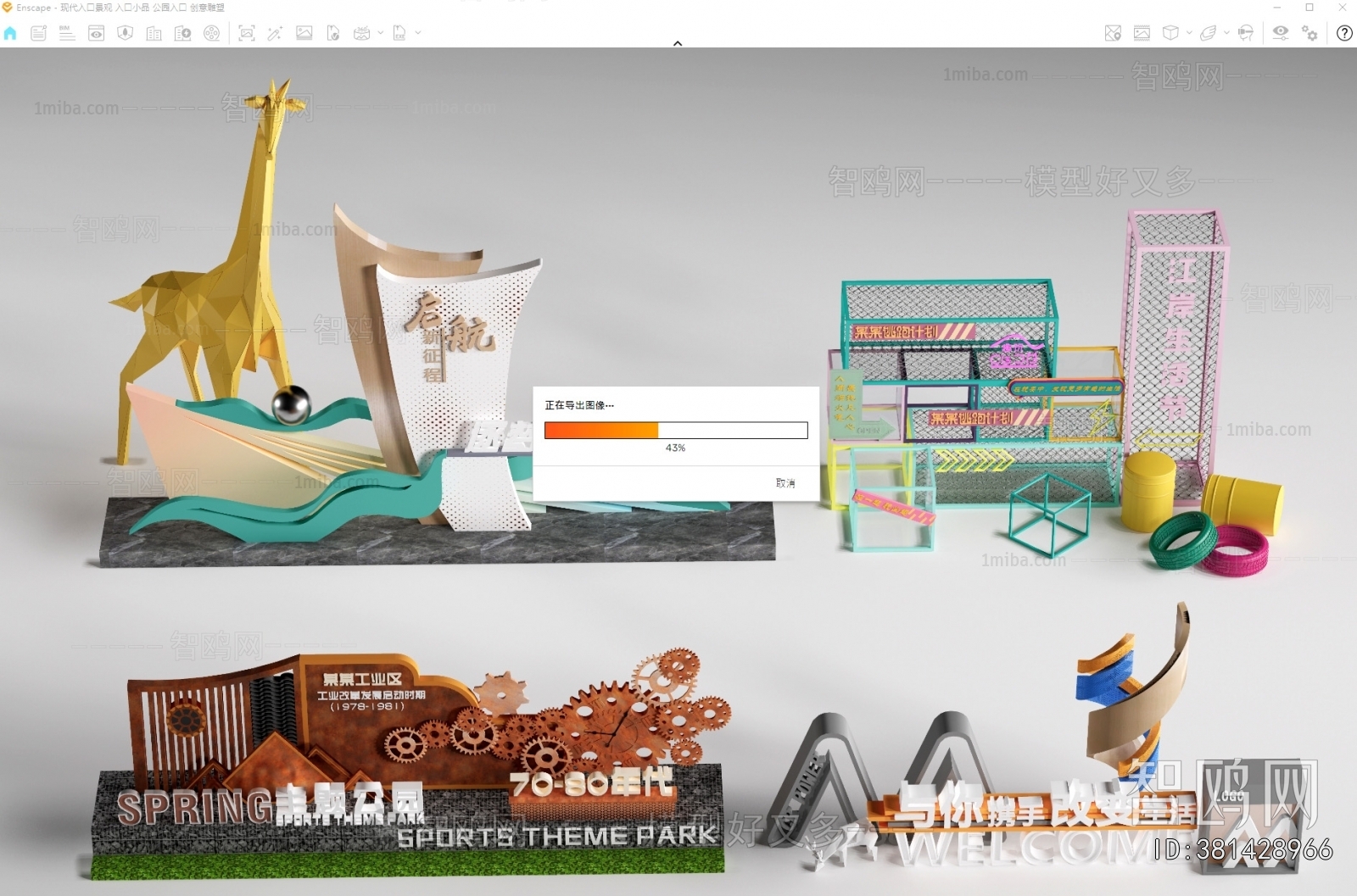Open the video editor reel icon

tap(212, 33)
